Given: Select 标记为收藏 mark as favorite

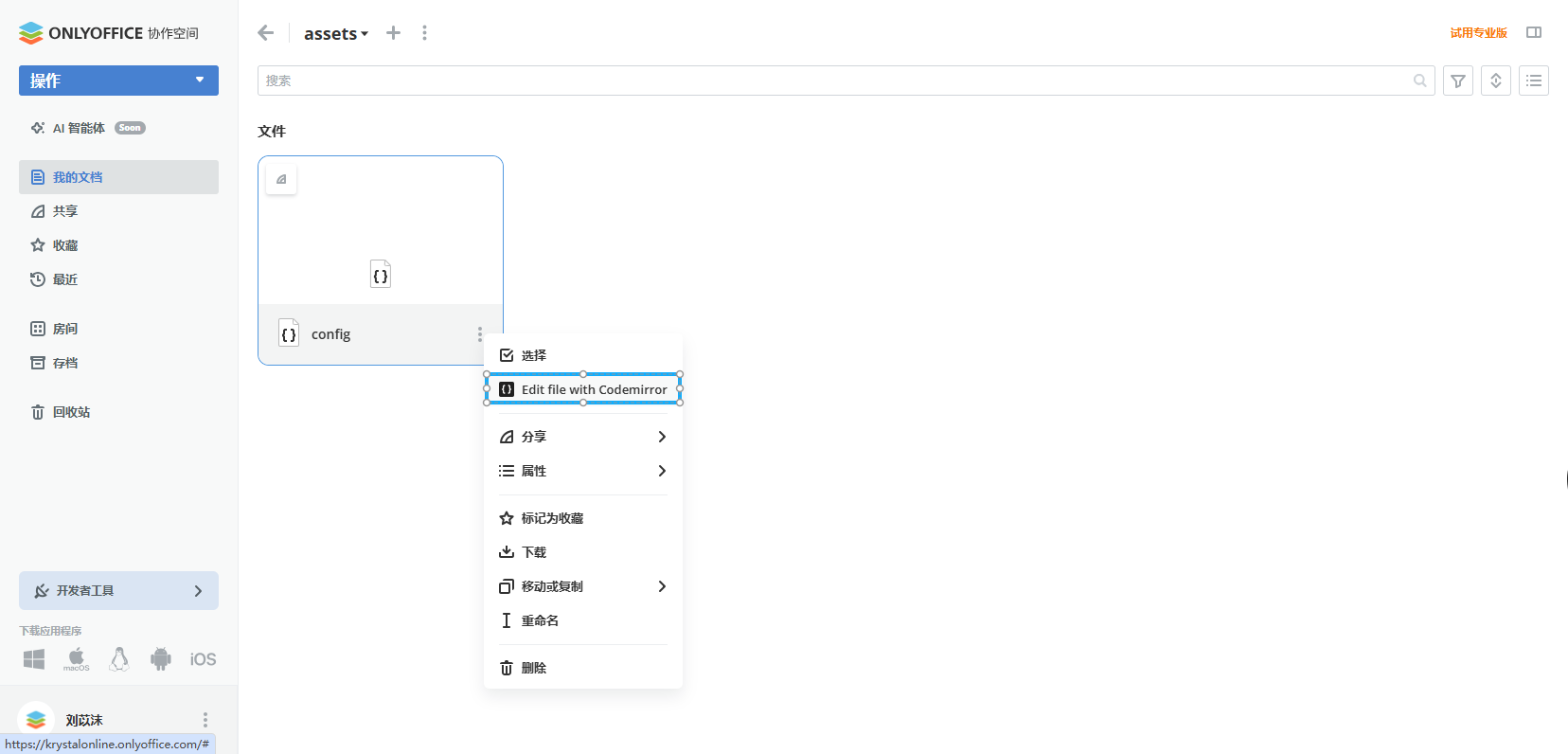Looking at the screenshot, I should [x=583, y=518].
